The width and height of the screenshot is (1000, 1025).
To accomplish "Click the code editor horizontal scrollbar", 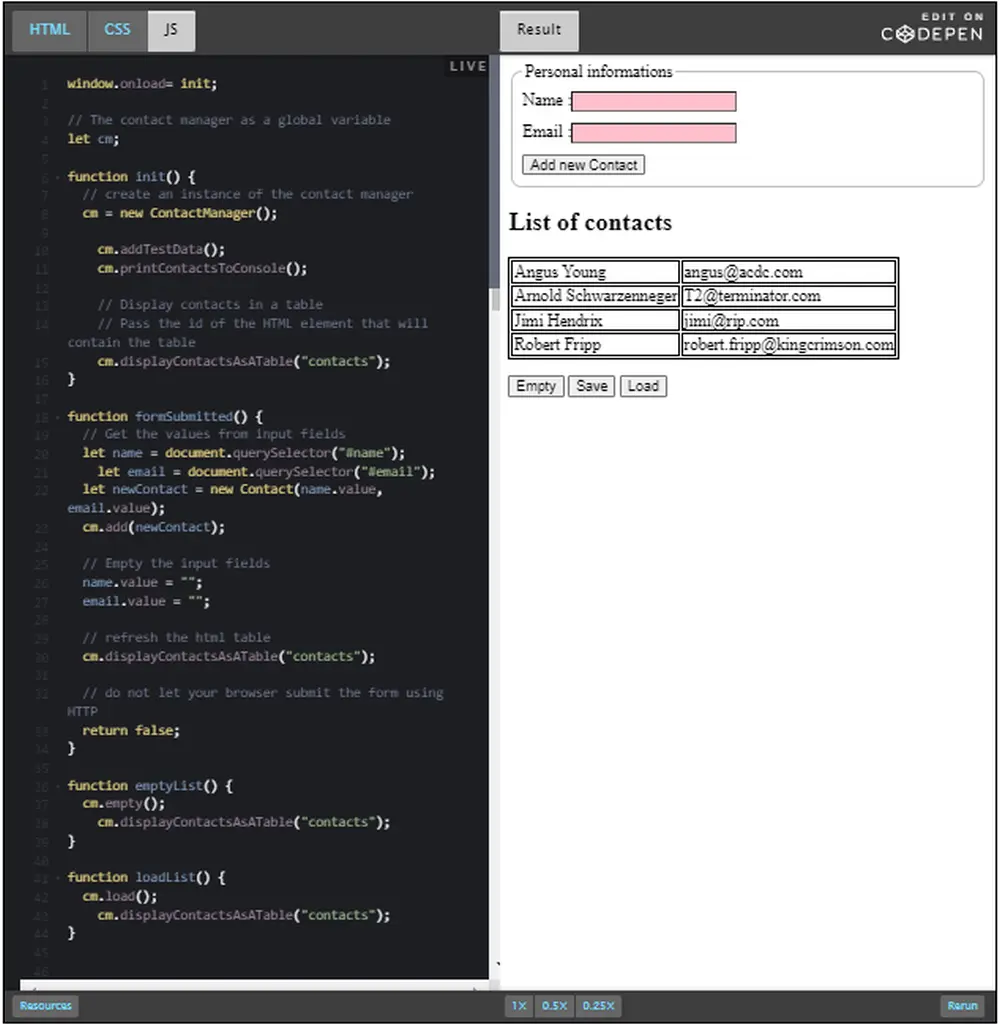I will point(254,984).
